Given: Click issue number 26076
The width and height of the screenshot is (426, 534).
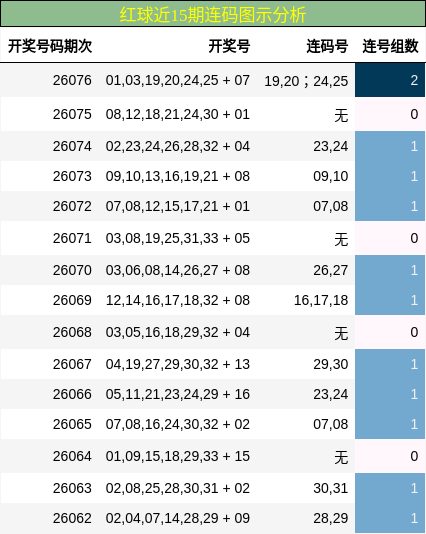Looking at the screenshot, I should pos(72,80).
